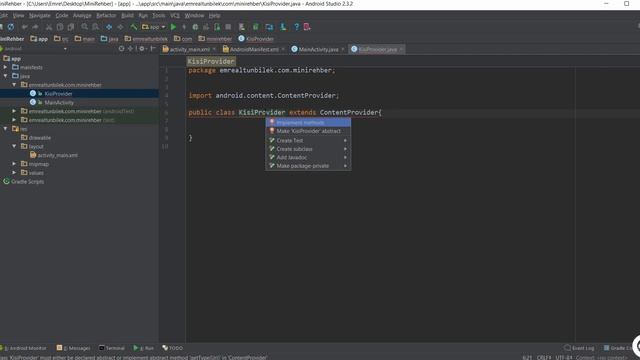Stop execution with the square stop icon

(228, 27)
